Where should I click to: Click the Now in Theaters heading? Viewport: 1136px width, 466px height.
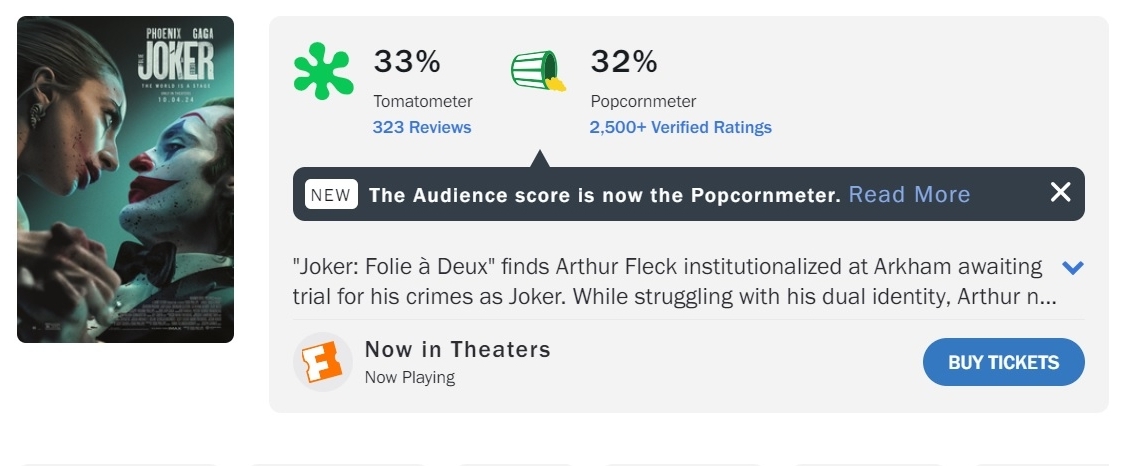click(x=458, y=349)
